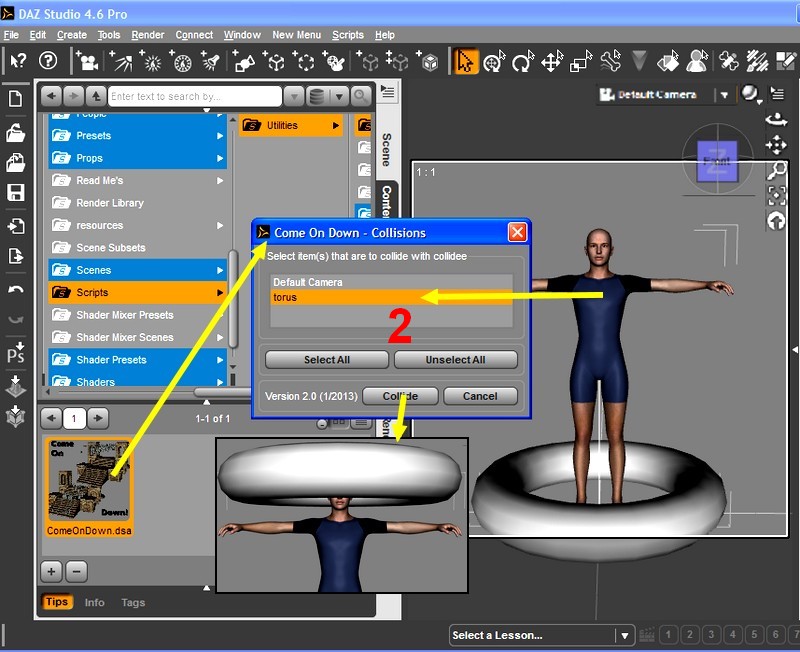Screen dimensions: 800x652
Task: Click the viewport Orbit camera icon
Action: [776, 120]
